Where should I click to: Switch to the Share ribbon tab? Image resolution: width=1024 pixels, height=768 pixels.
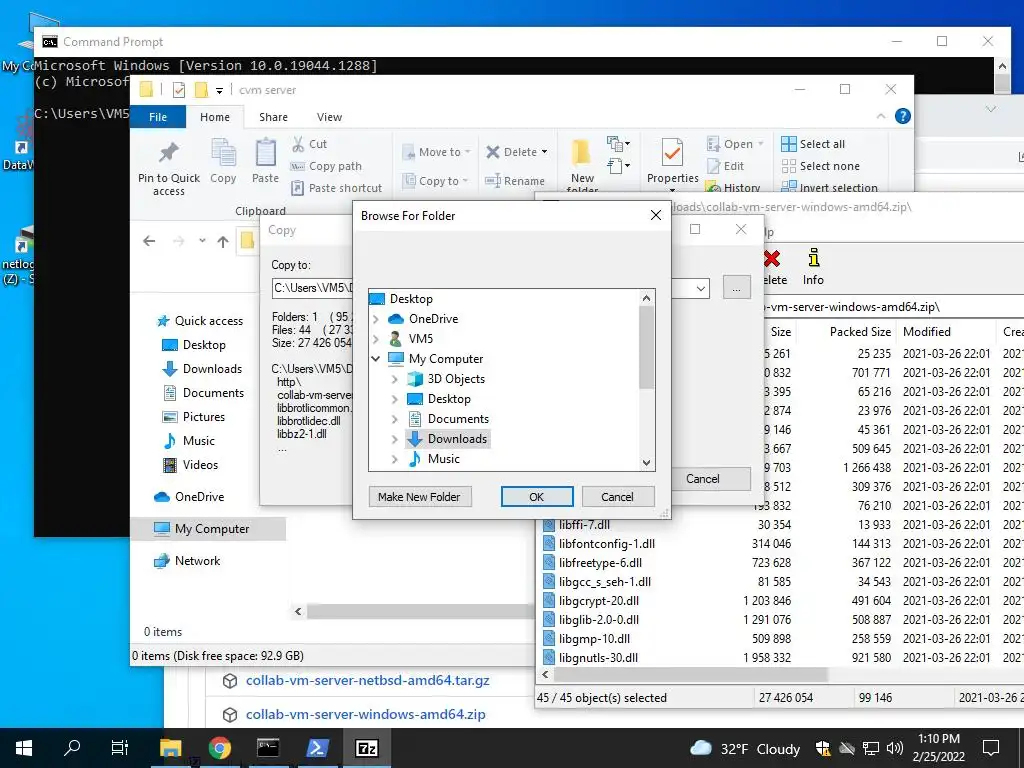click(273, 117)
